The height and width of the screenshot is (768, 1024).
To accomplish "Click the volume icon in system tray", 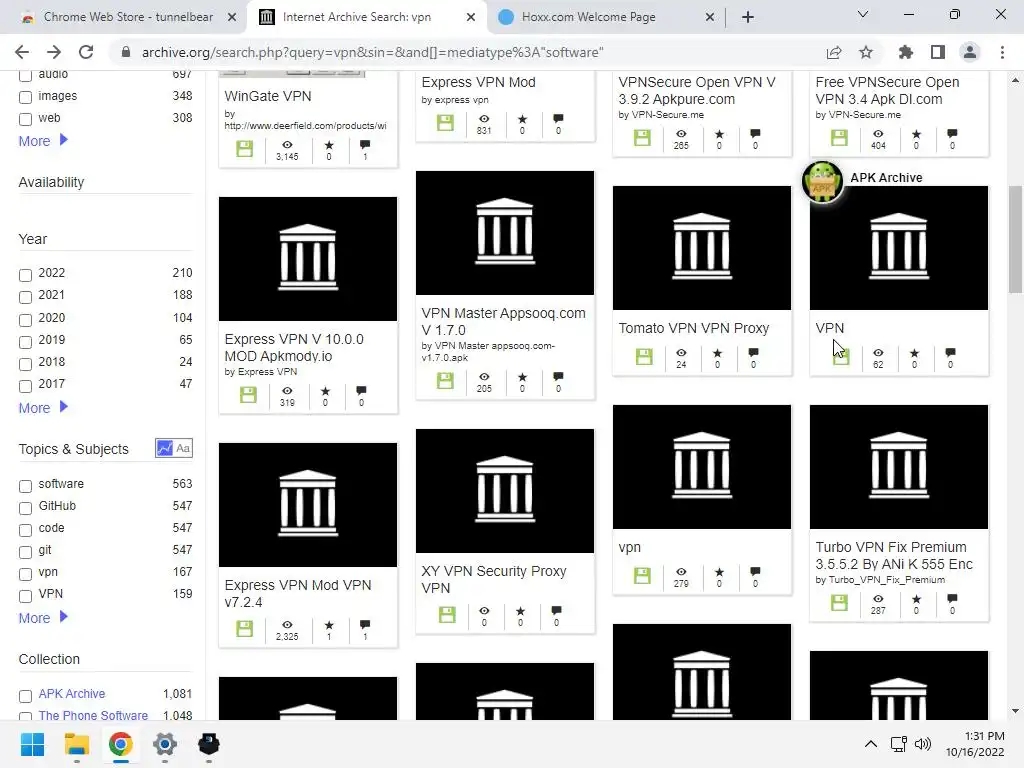I will pyautogui.click(x=923, y=744).
